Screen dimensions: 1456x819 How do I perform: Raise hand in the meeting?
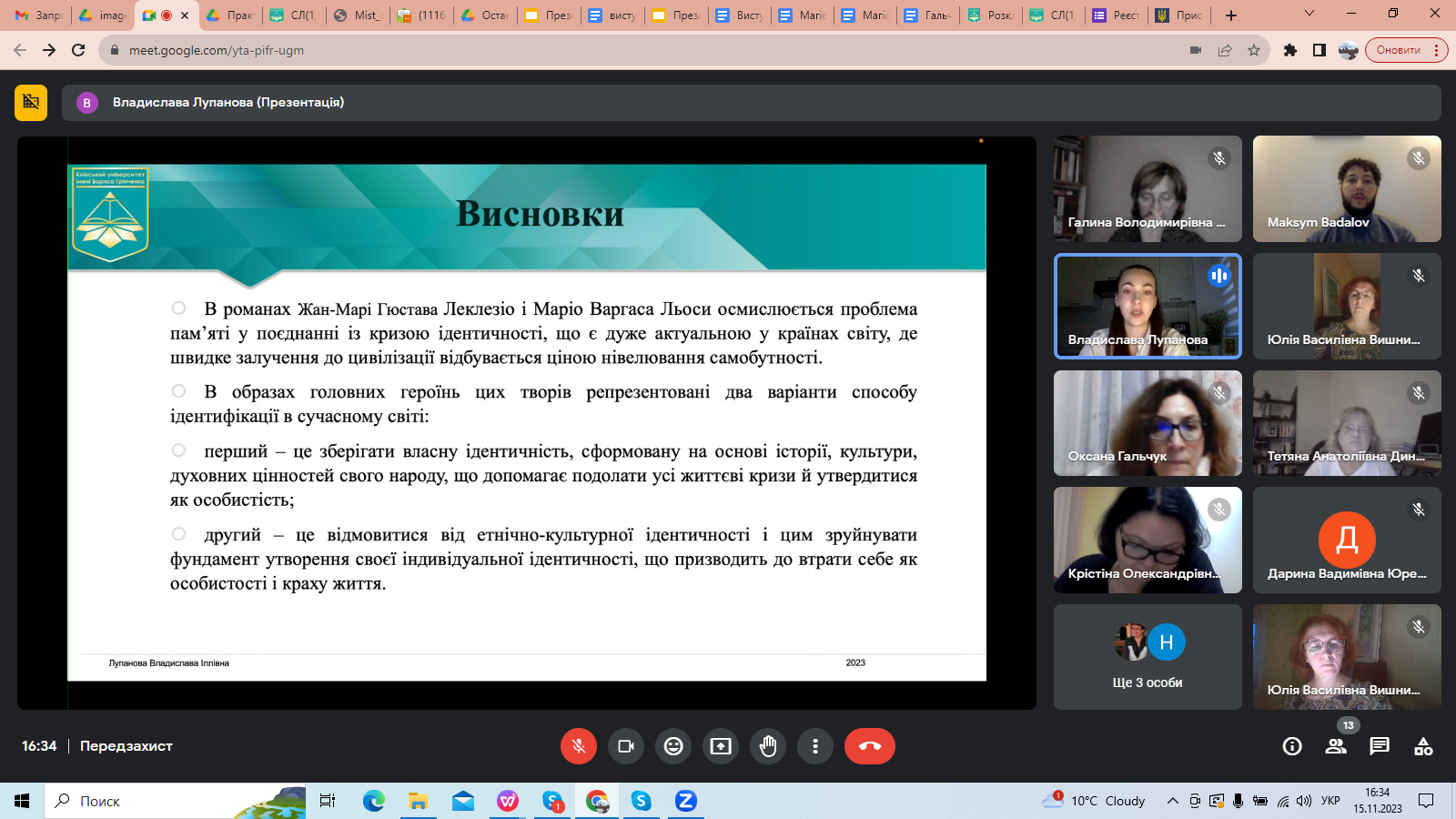coord(768,746)
